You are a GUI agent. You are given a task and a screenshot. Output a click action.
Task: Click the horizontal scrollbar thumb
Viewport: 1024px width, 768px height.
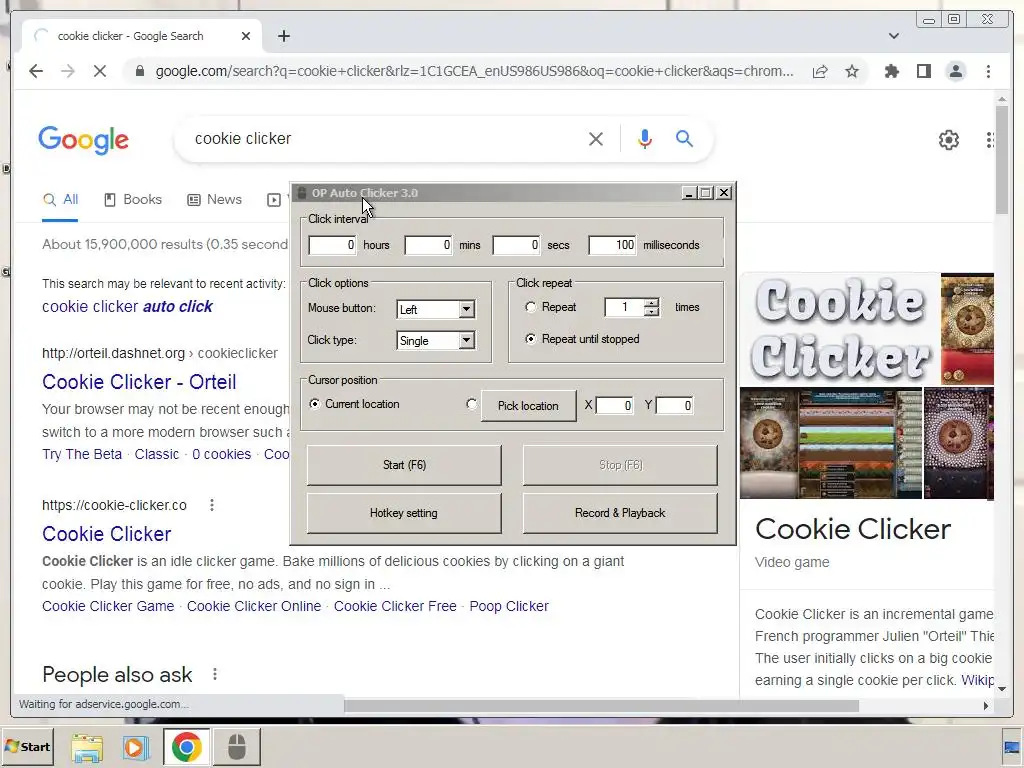coord(601,706)
